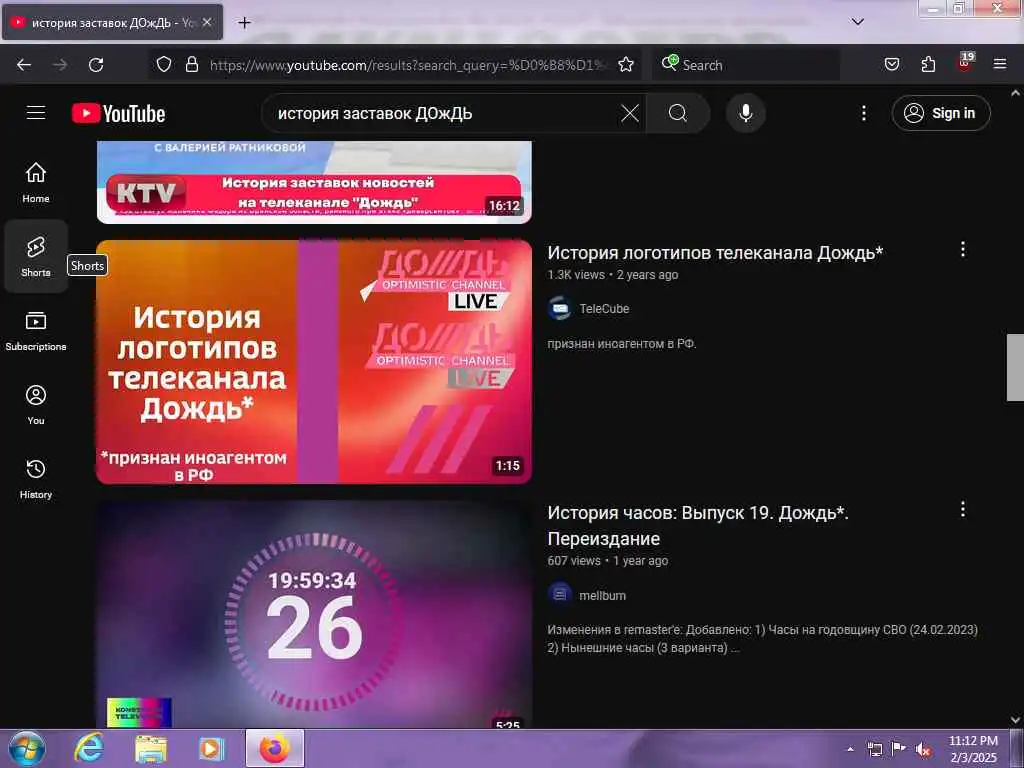The image size is (1024, 768).
Task: Click the page scrollbar thumb
Action: point(1015,367)
